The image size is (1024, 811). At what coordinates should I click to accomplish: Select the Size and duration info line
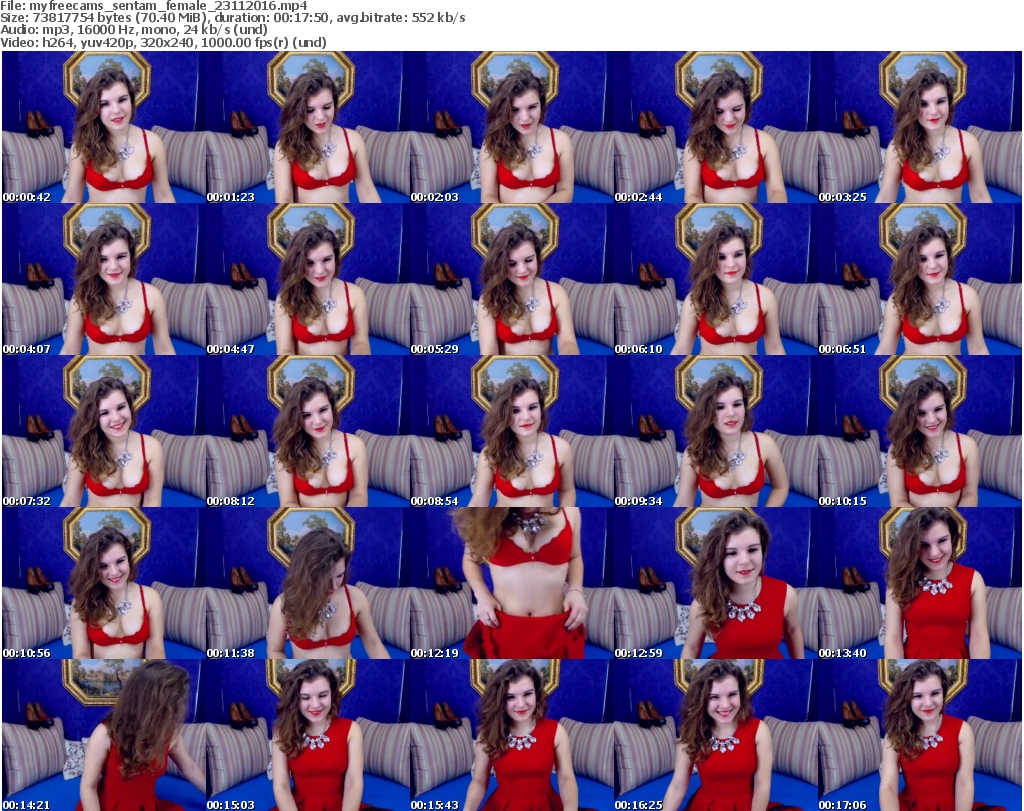(232, 18)
